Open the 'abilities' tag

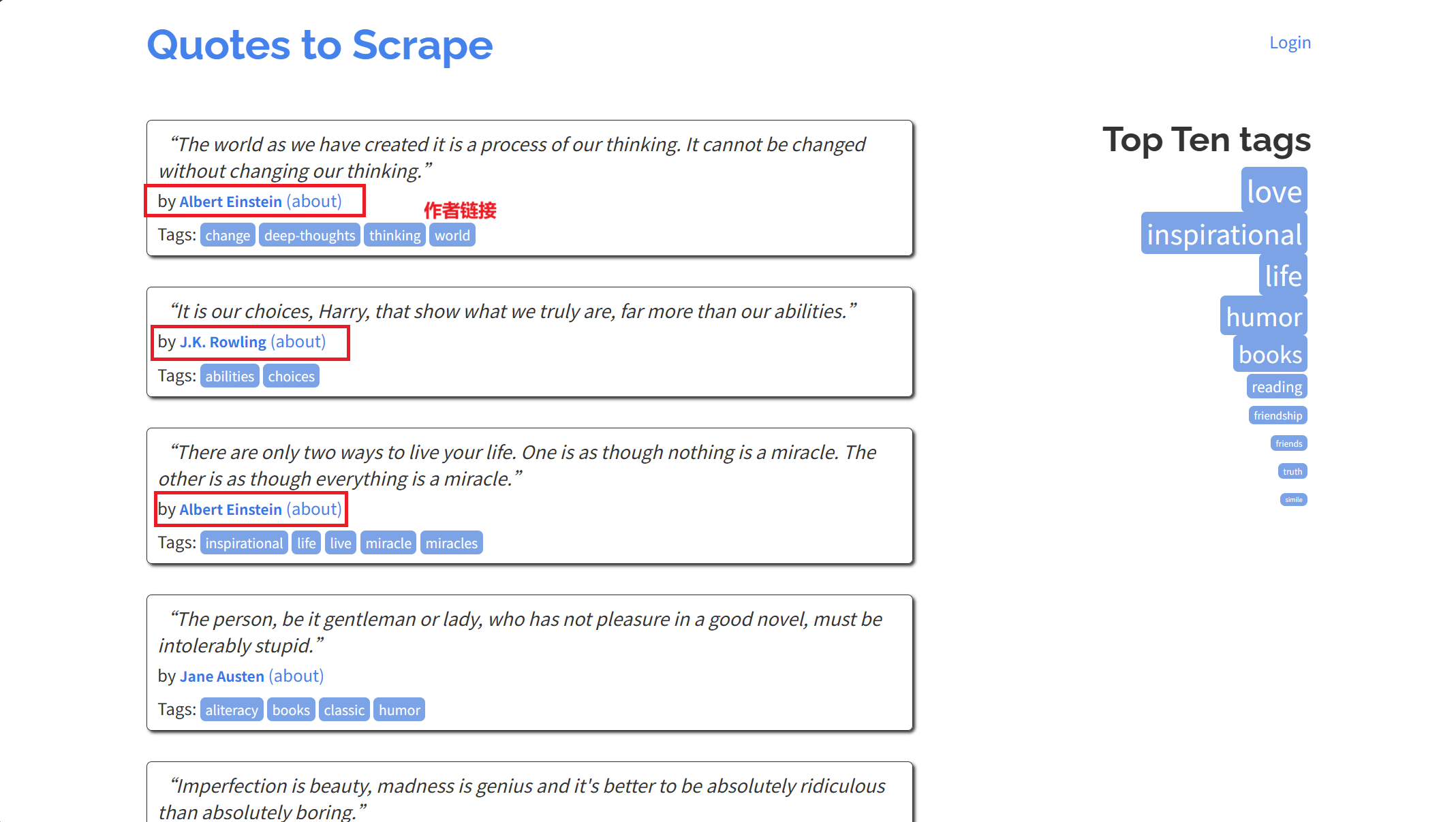tap(230, 377)
